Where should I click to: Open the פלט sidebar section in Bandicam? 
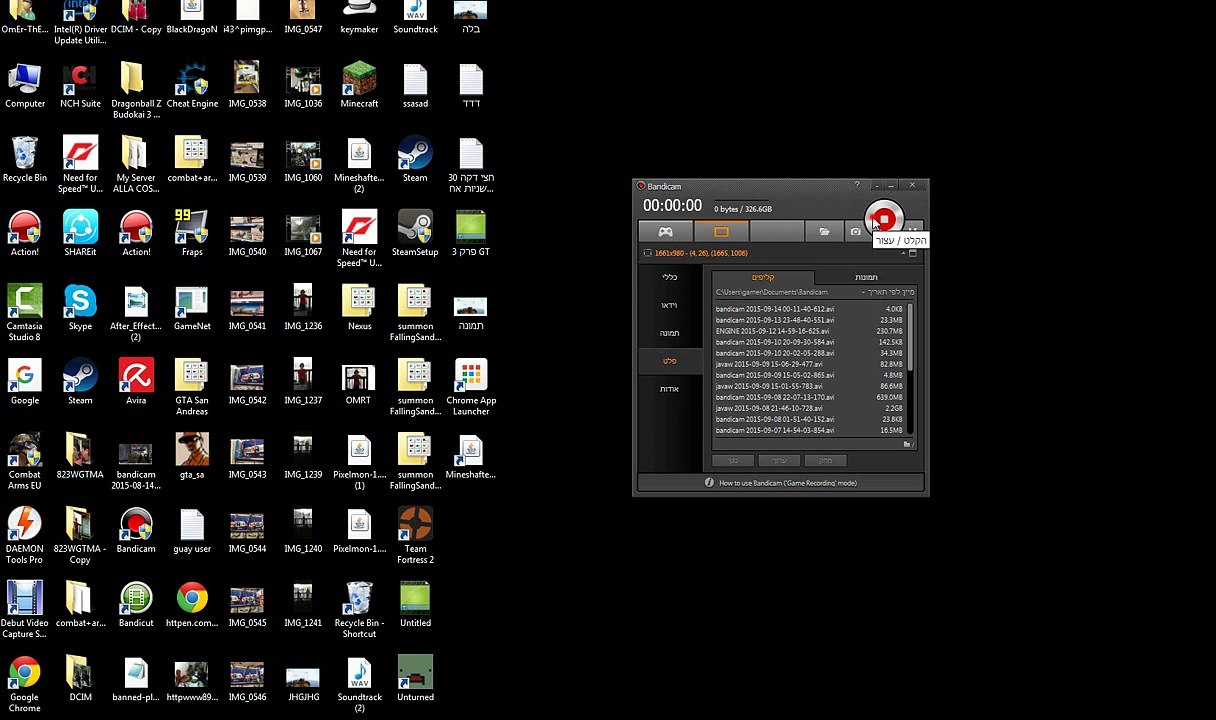coord(669,361)
